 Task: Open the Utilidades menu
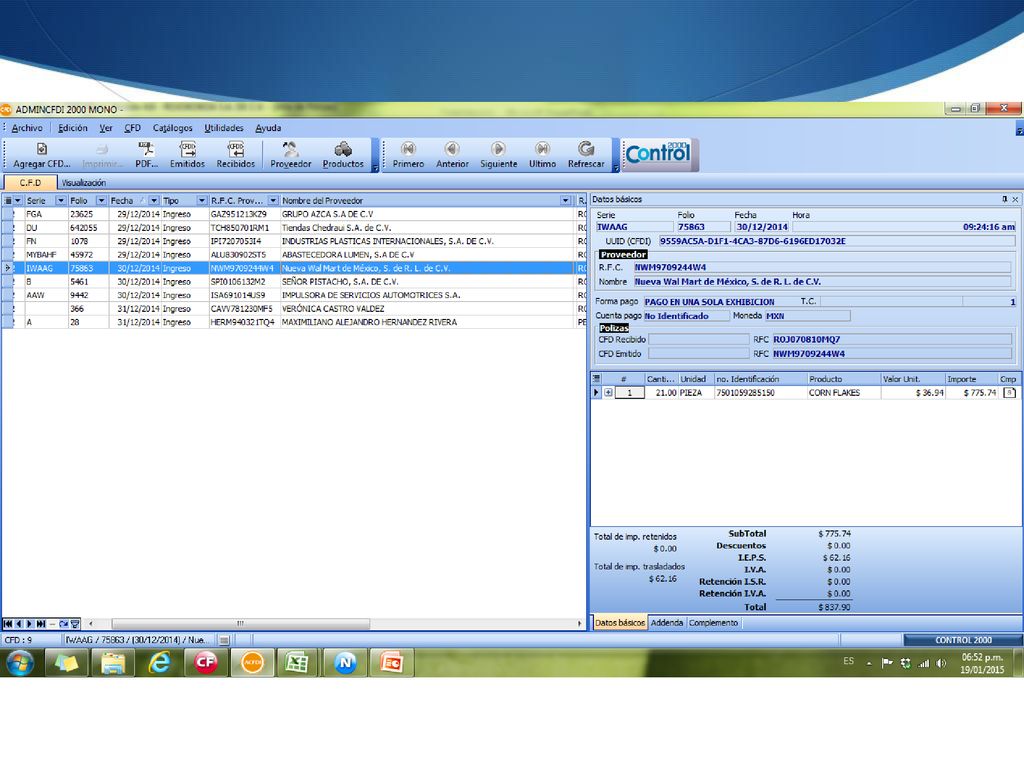(223, 128)
